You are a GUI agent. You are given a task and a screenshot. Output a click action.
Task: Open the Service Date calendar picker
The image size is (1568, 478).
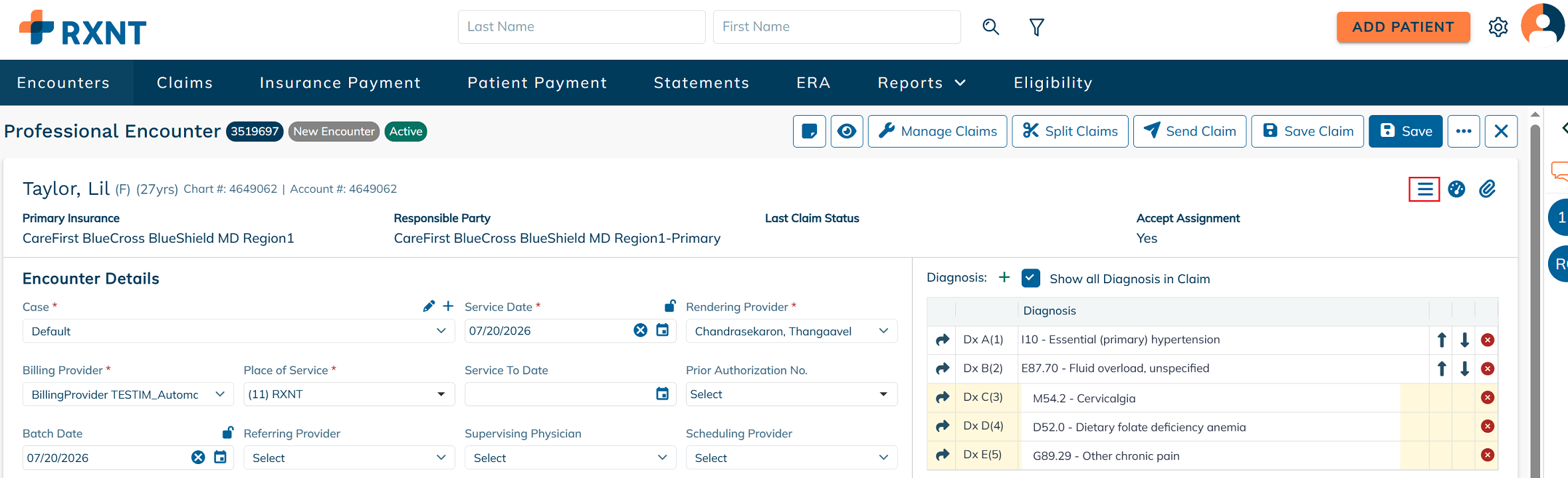(663, 330)
